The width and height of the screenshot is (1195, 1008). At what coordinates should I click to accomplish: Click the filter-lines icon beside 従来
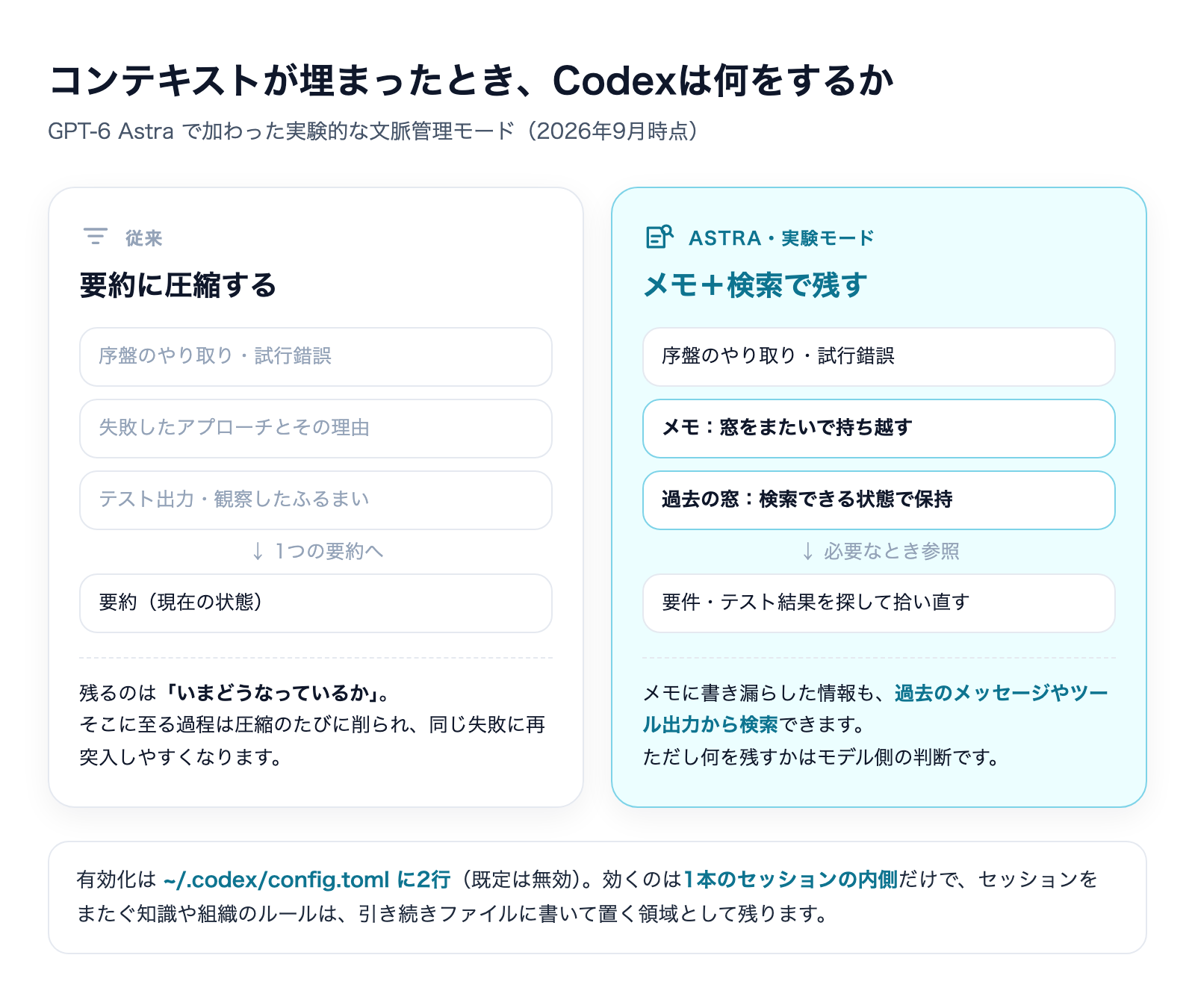coord(95,237)
